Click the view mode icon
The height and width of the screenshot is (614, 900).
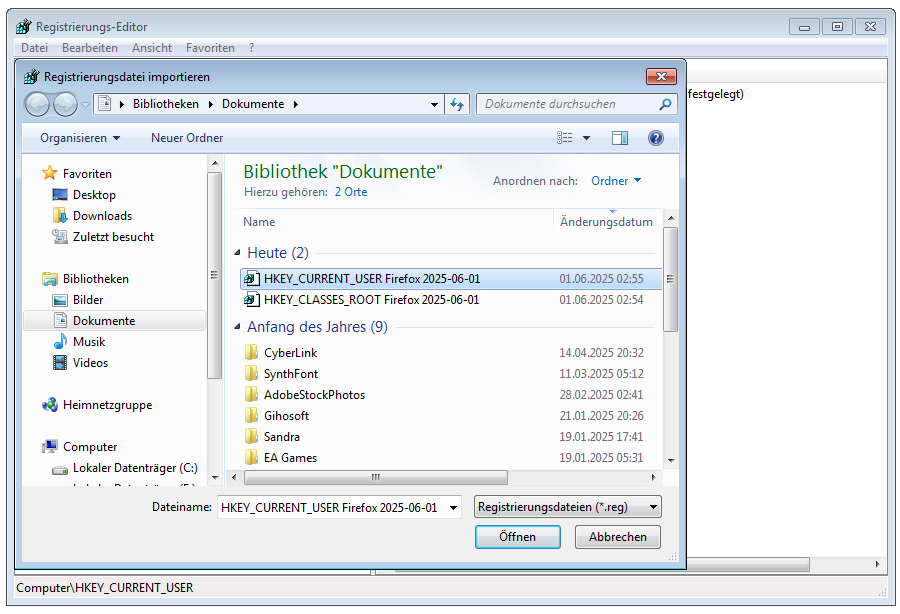point(566,138)
